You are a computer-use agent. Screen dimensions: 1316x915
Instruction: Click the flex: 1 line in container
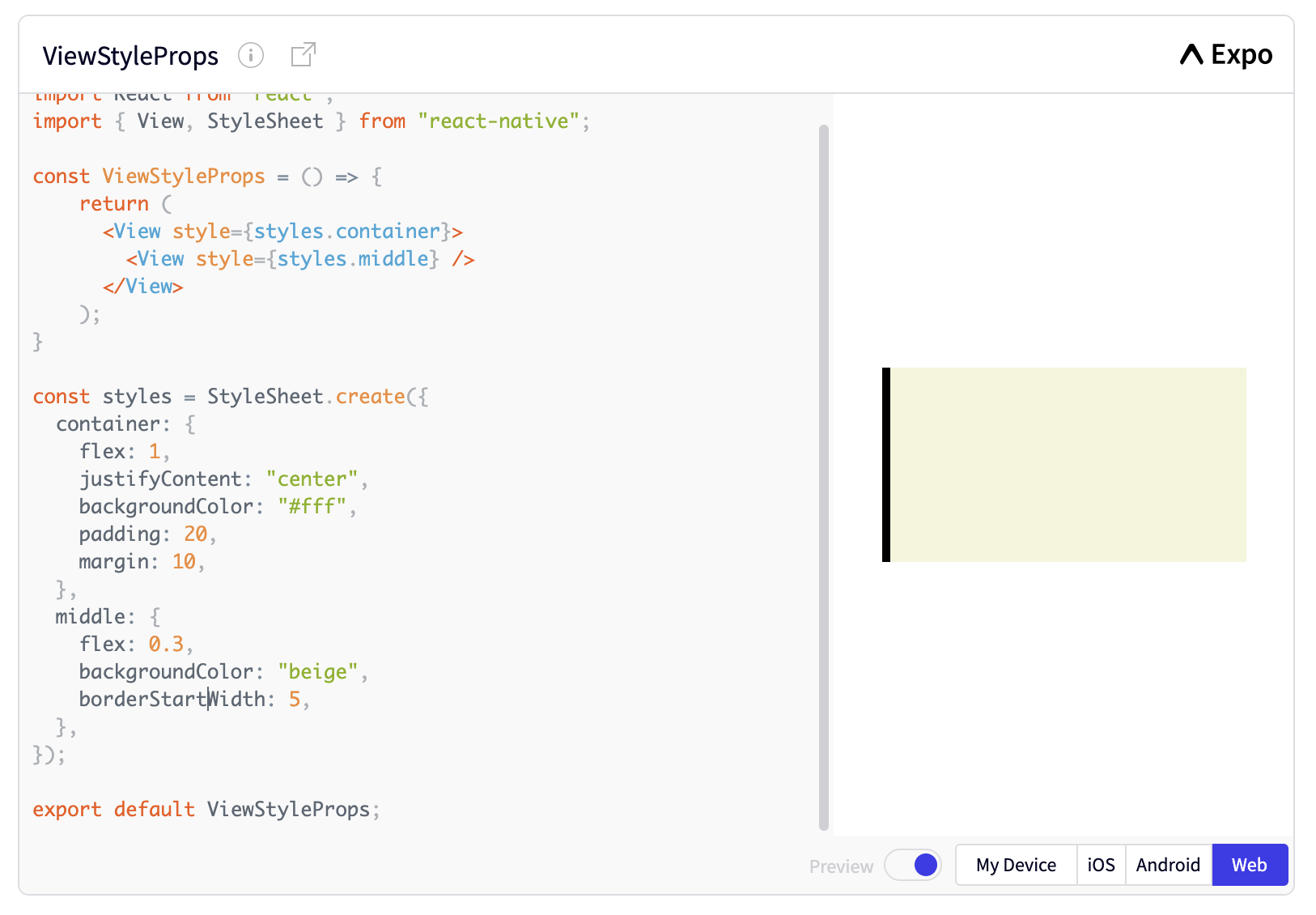click(125, 451)
